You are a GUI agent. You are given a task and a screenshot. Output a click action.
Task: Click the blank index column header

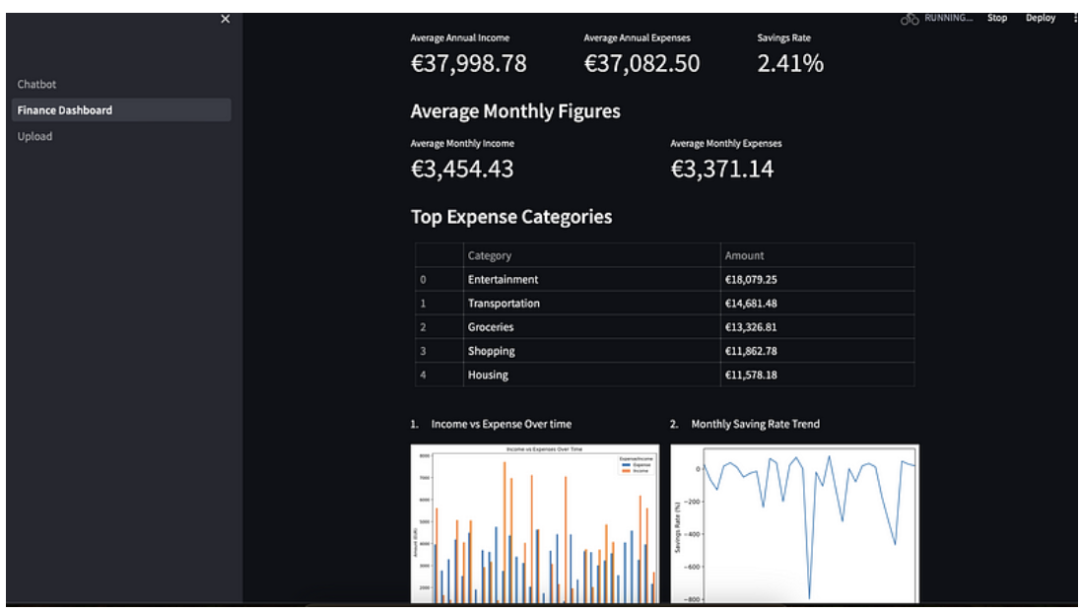coord(439,256)
